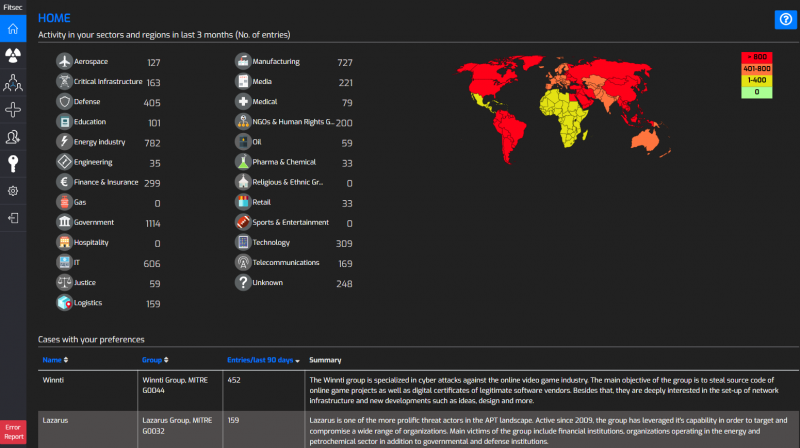Click the Government count 1114
This screenshot has width=800, height=448.
[x=153, y=223]
